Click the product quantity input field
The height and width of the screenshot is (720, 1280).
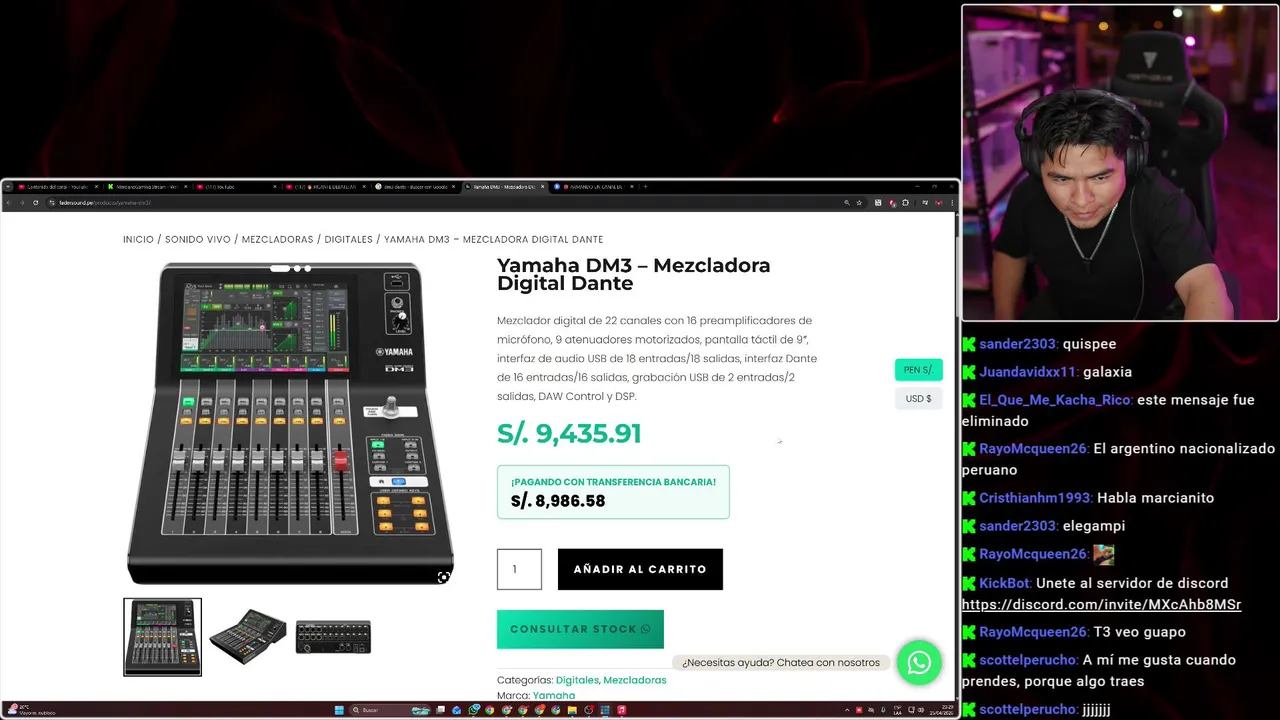(x=519, y=569)
